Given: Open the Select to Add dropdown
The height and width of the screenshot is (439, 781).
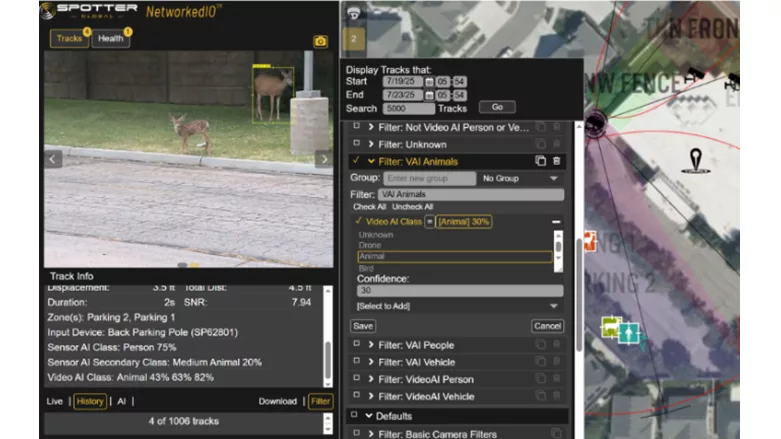Looking at the screenshot, I should coord(457,306).
